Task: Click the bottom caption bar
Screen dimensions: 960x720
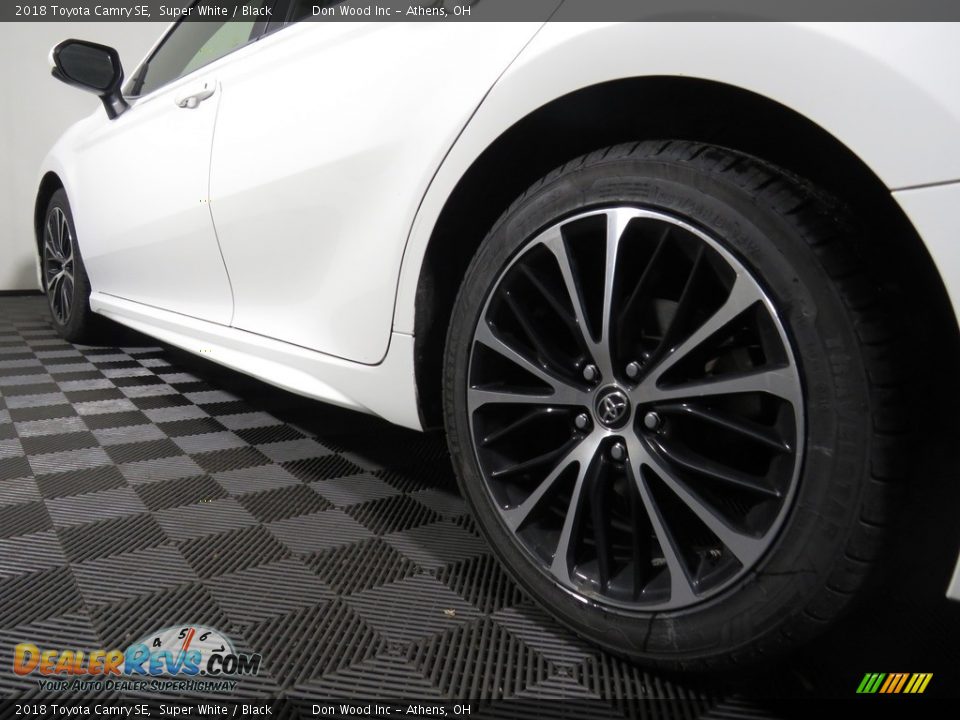Action: tap(480, 707)
